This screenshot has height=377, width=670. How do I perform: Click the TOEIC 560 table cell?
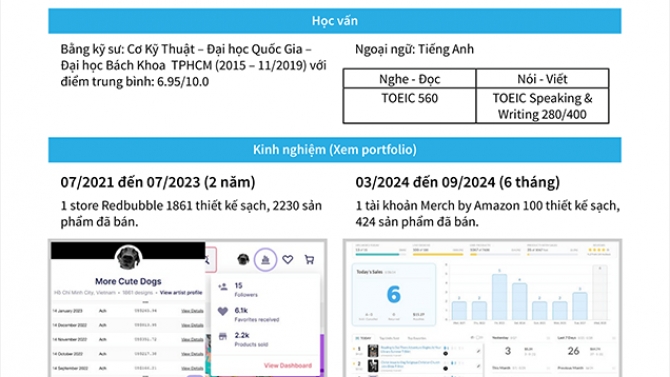[409, 106]
